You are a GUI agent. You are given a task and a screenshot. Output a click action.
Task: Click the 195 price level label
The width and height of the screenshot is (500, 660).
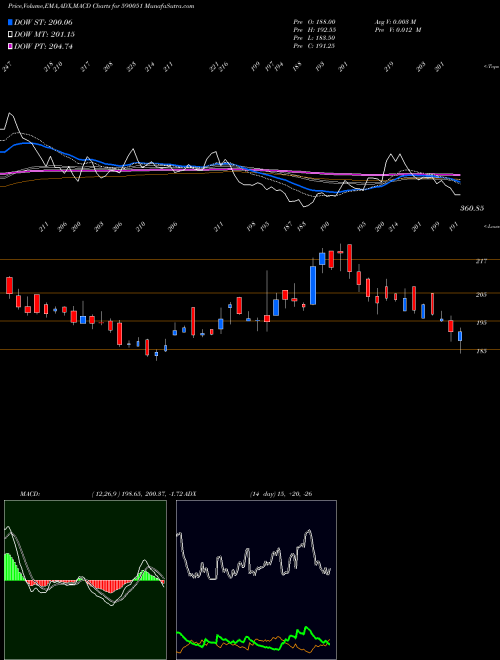pyautogui.click(x=481, y=323)
